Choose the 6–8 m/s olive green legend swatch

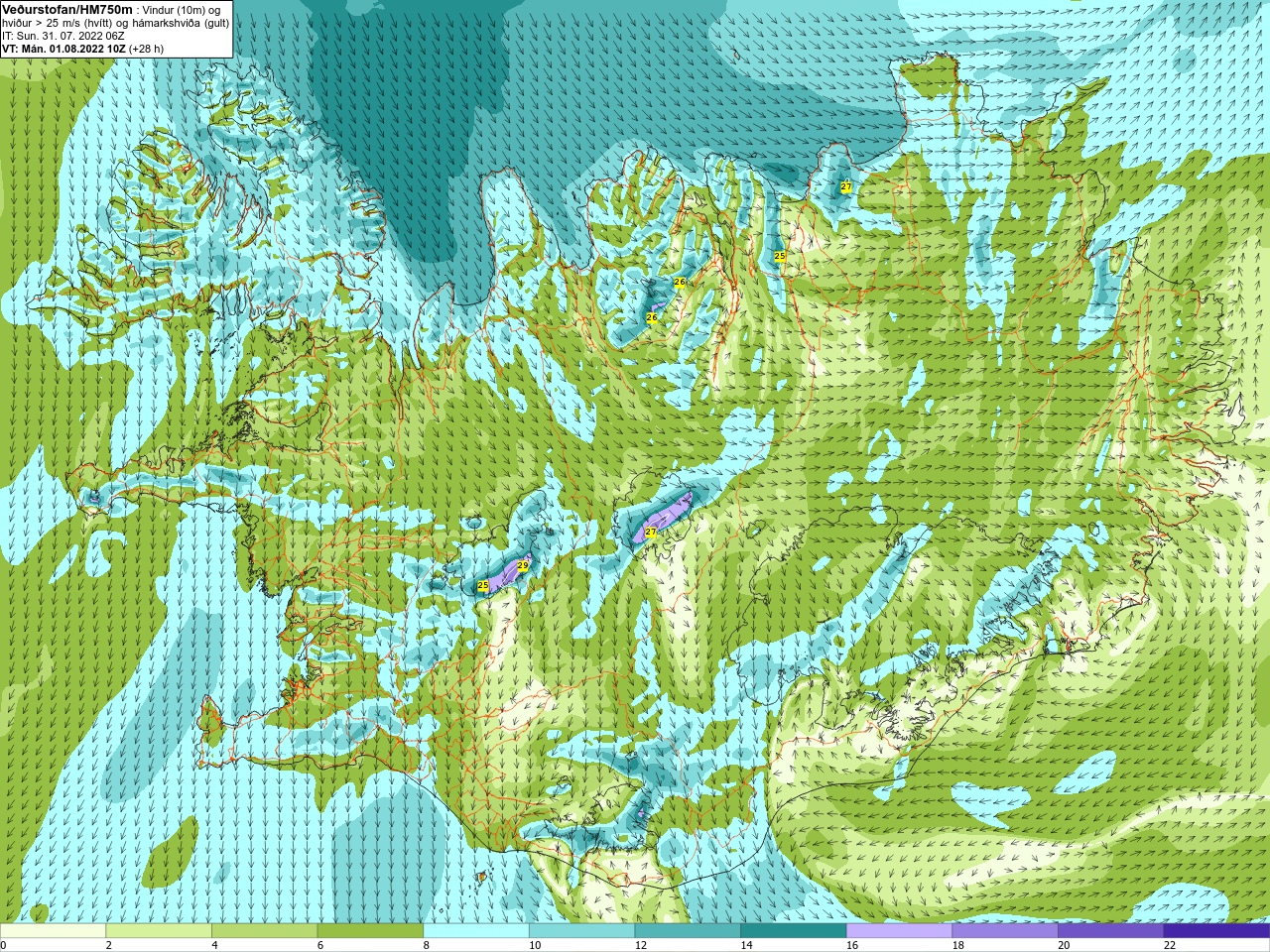(x=370, y=931)
